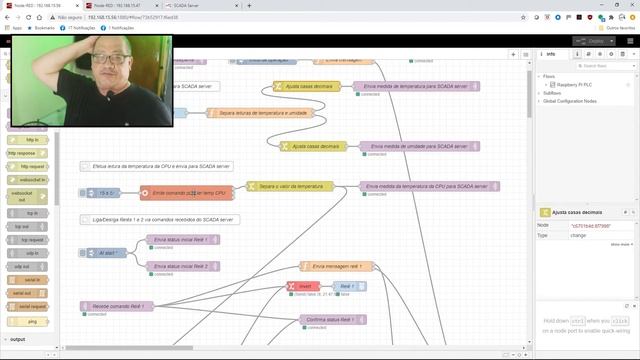Select the Confirma status Relé 1 node
The image size is (640, 360).
pos(333,320)
